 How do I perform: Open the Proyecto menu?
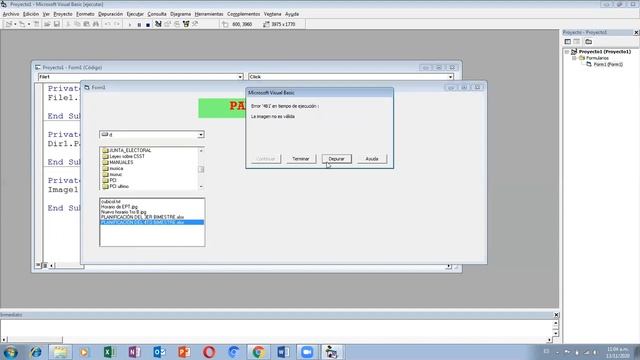point(63,14)
